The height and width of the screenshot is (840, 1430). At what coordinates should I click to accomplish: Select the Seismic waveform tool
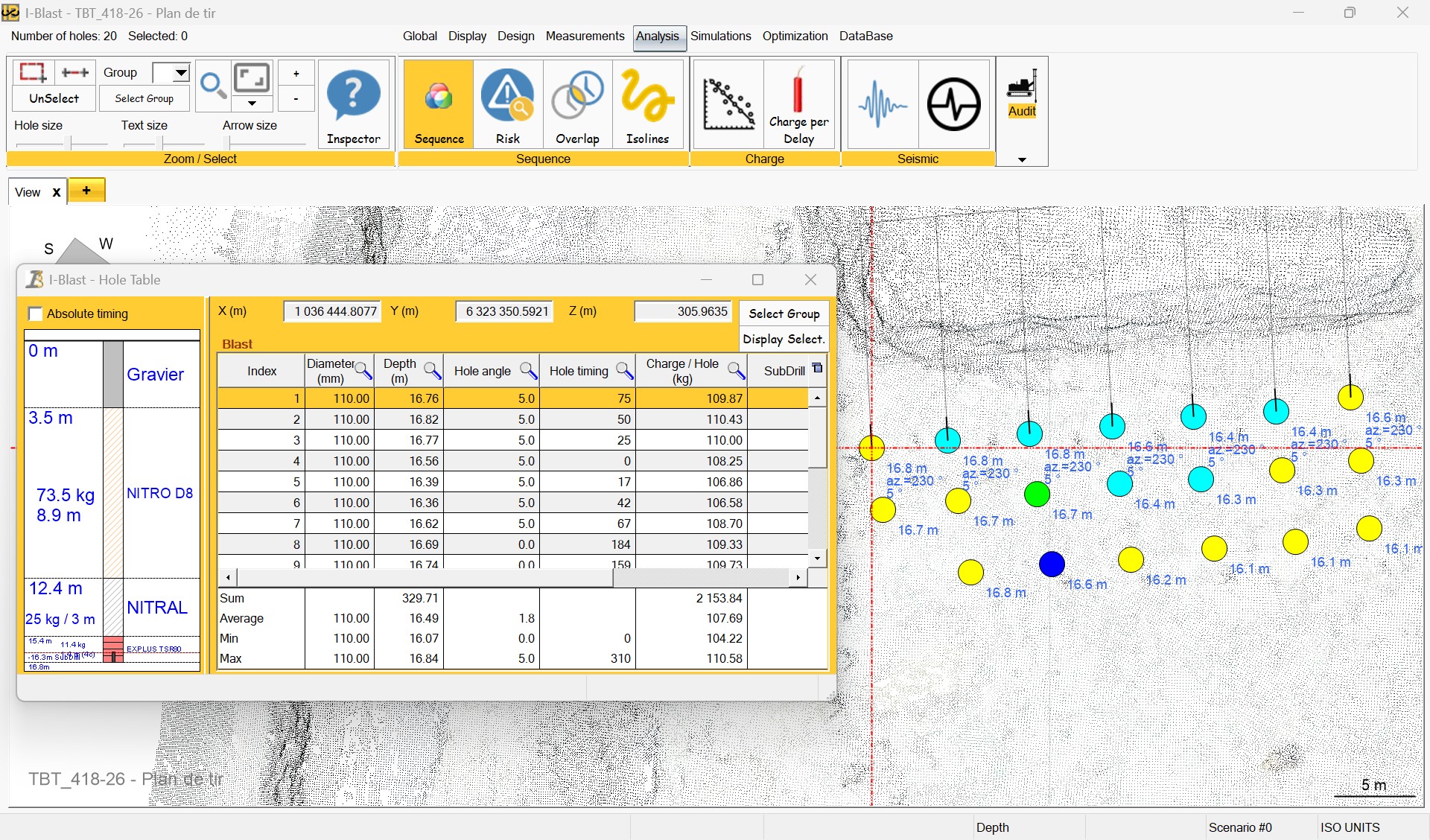(882, 104)
